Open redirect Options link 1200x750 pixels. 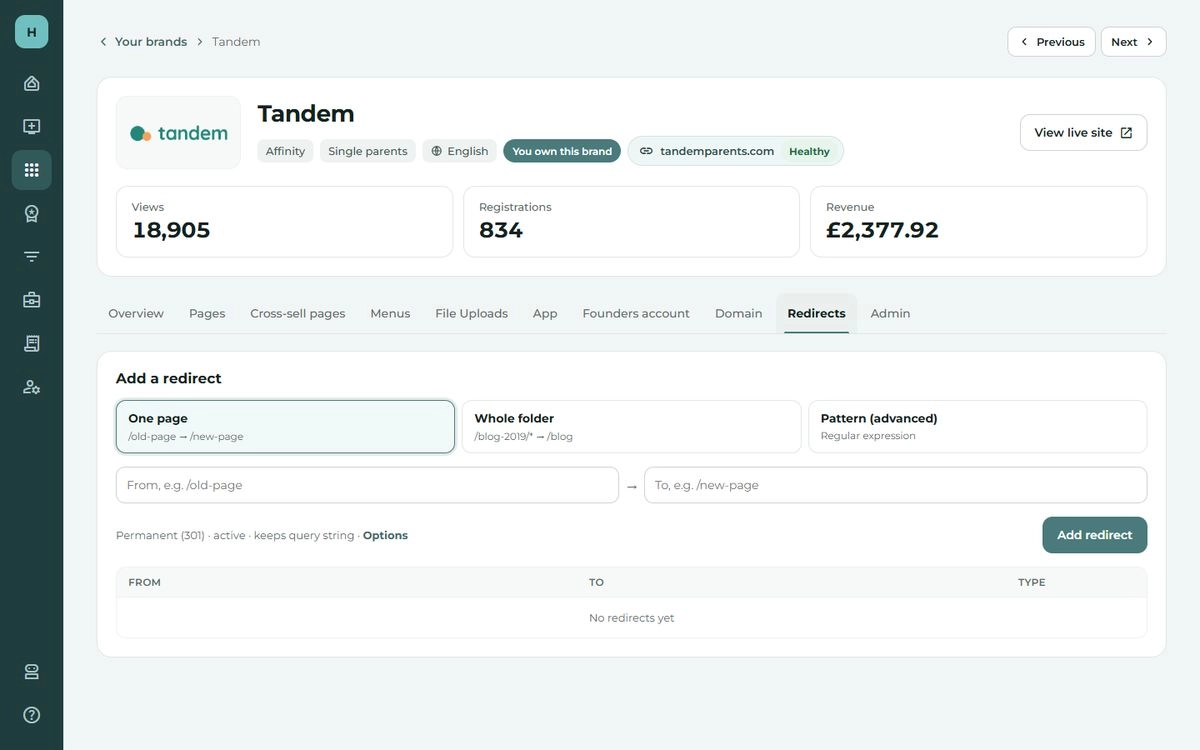coord(385,536)
